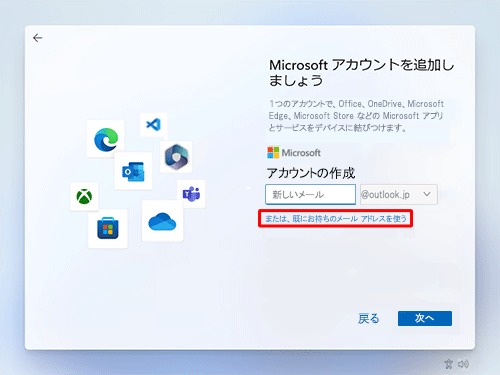The width and height of the screenshot is (500, 375).
Task: Click the Microsoft Edge icon
Action: point(106,139)
